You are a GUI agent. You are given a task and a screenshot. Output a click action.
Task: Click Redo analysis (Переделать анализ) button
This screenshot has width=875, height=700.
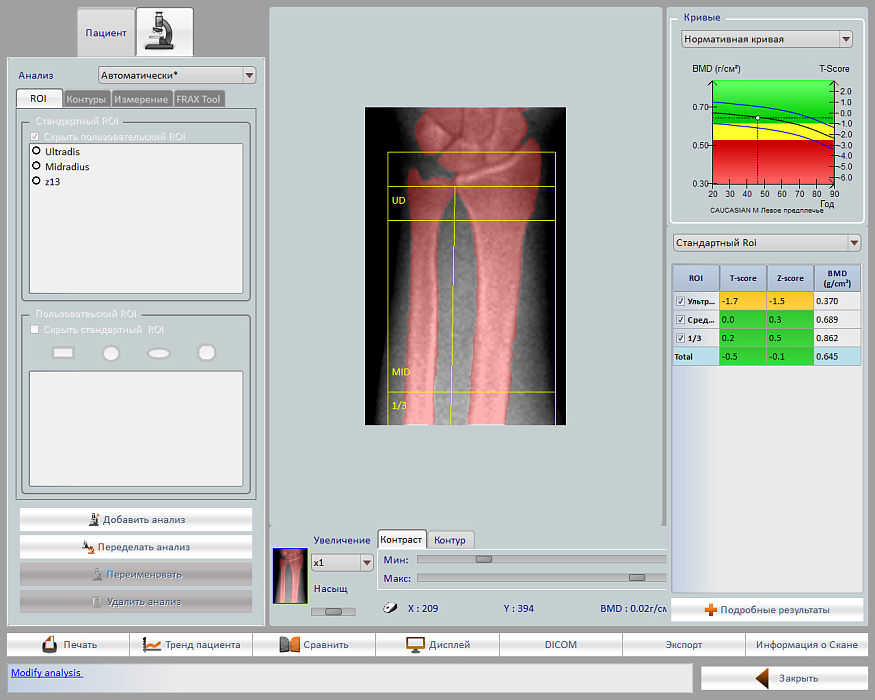point(136,547)
